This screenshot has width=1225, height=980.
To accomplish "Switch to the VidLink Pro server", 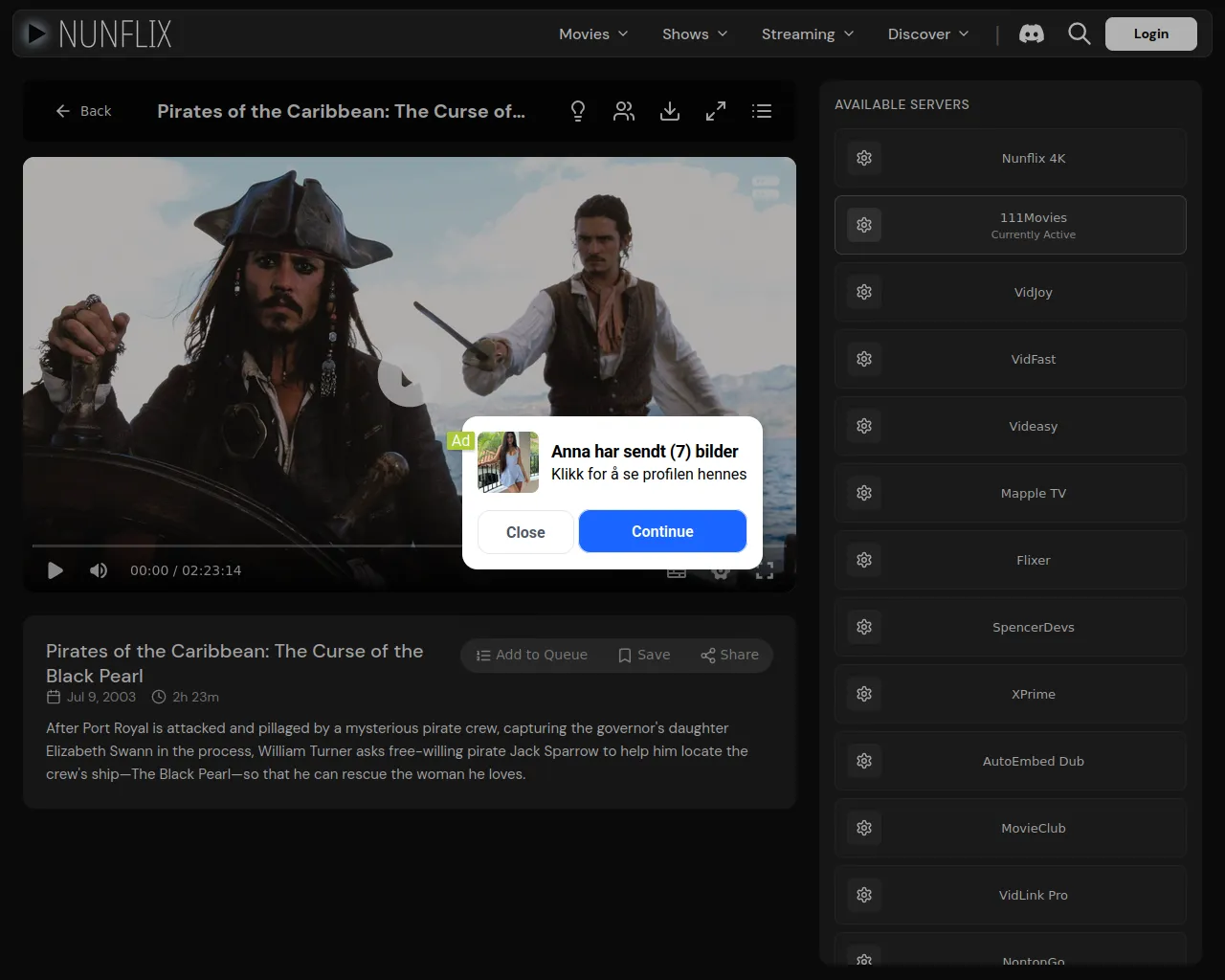I will 1011,895.
